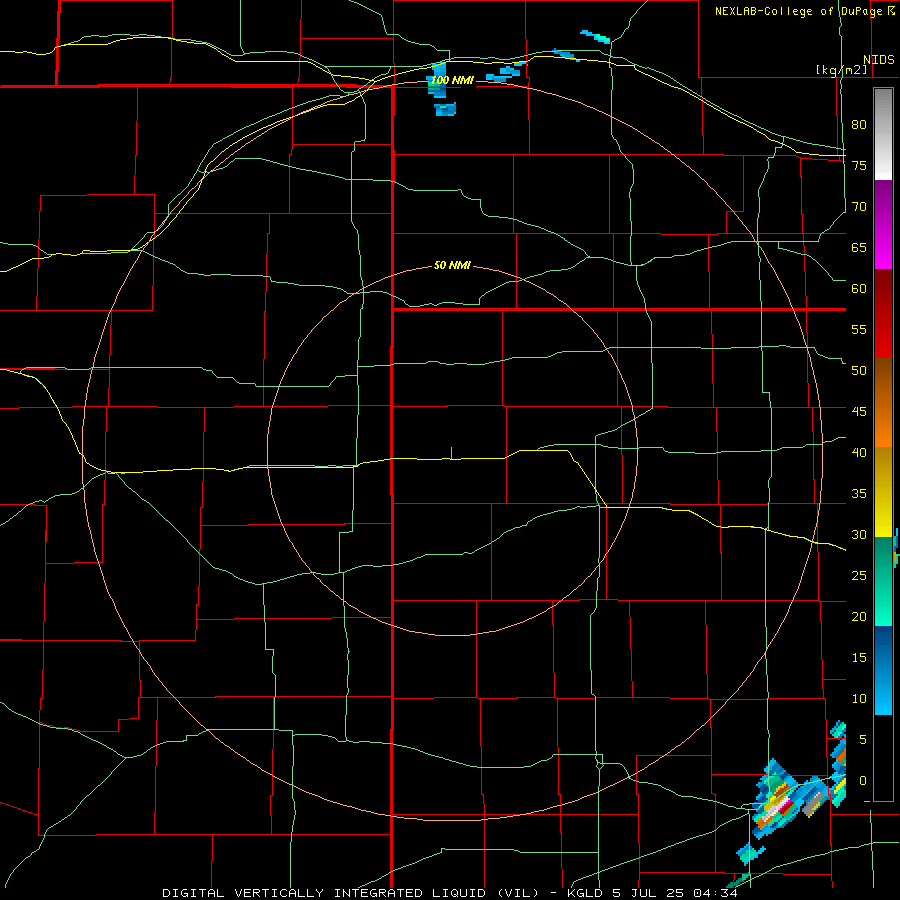Pick the teal green color bar segment
The width and height of the screenshot is (900, 900).
[x=883, y=581]
